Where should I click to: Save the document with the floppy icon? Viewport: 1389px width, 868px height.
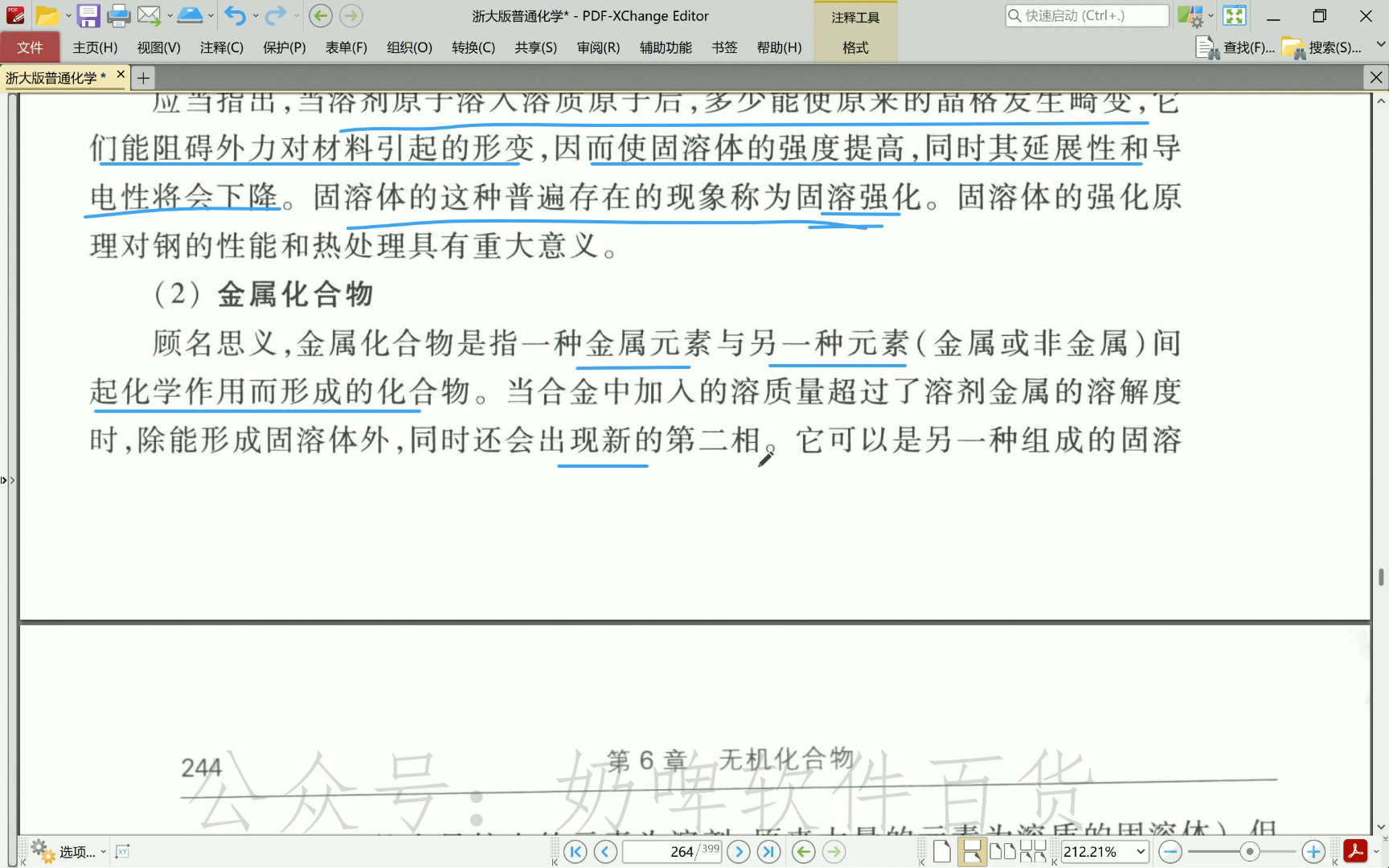point(88,15)
